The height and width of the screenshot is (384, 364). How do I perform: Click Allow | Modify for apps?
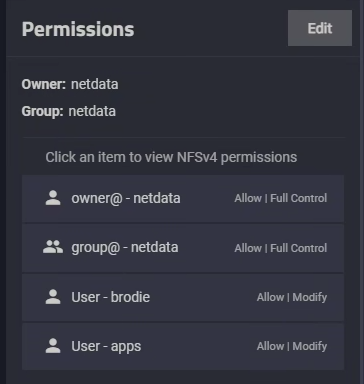click(x=292, y=346)
